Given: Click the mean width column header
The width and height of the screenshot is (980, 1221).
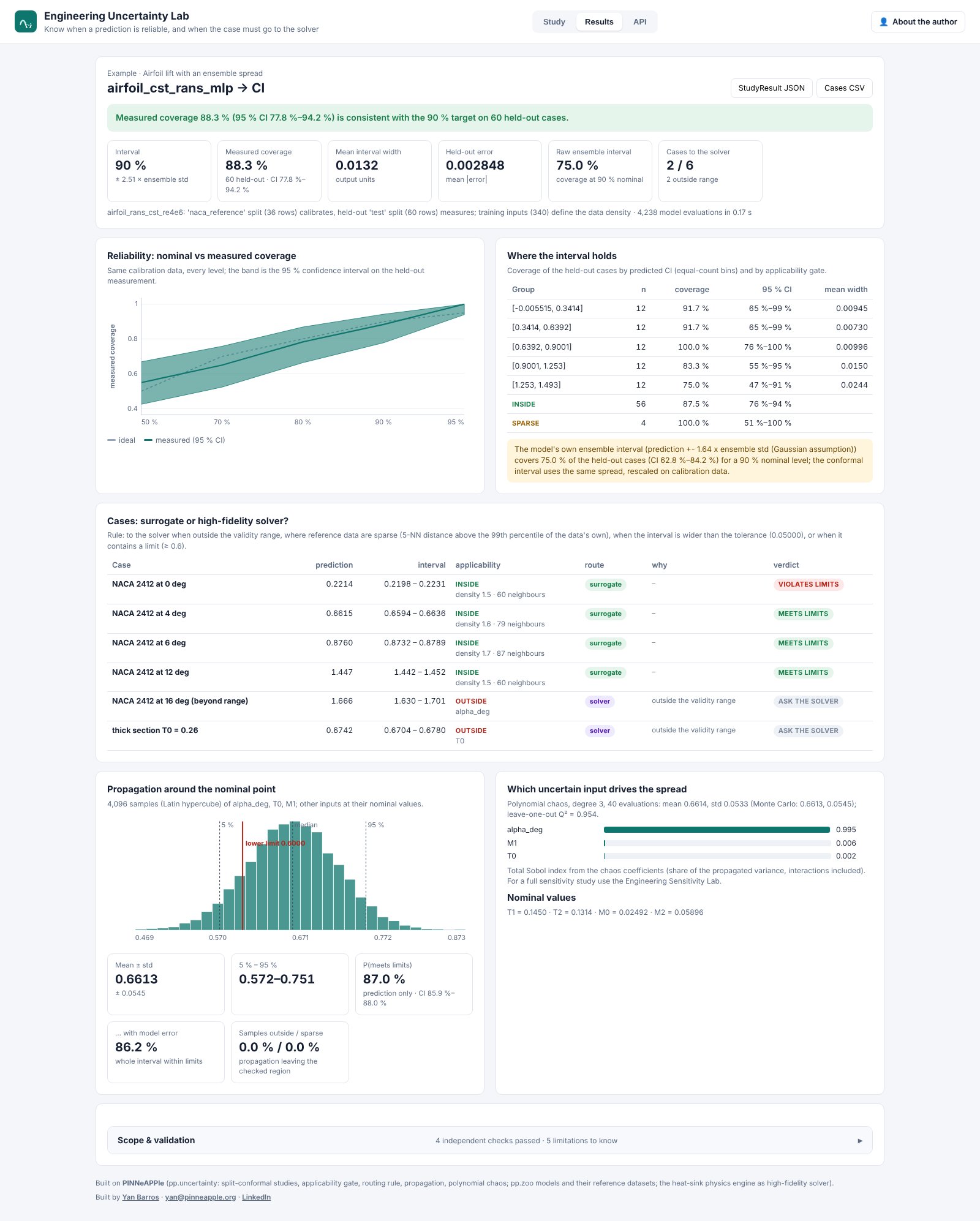Looking at the screenshot, I should point(846,290).
